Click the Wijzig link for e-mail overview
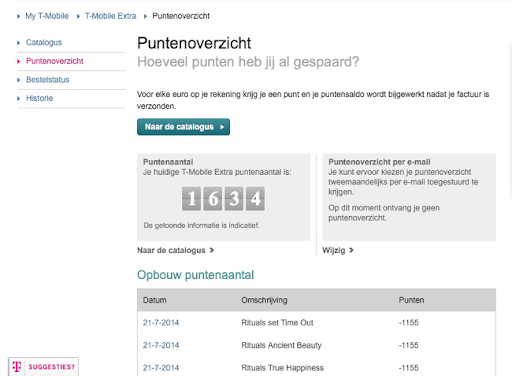Image resolution: width=512 pixels, height=376 pixels. tap(334, 250)
